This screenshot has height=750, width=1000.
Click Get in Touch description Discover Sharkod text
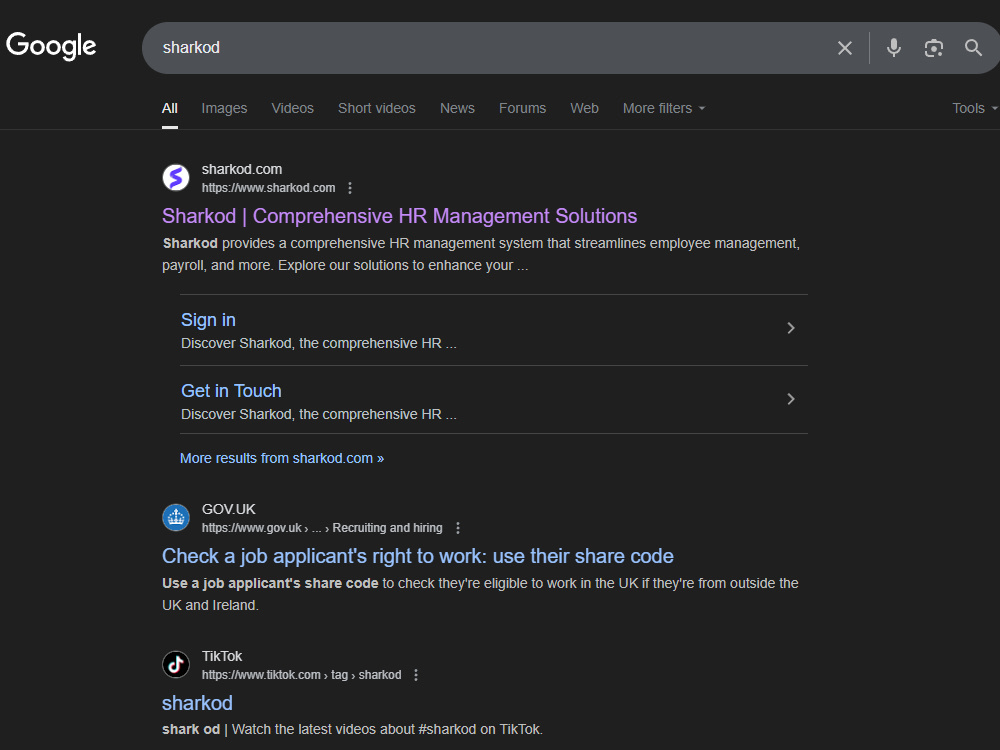319,415
